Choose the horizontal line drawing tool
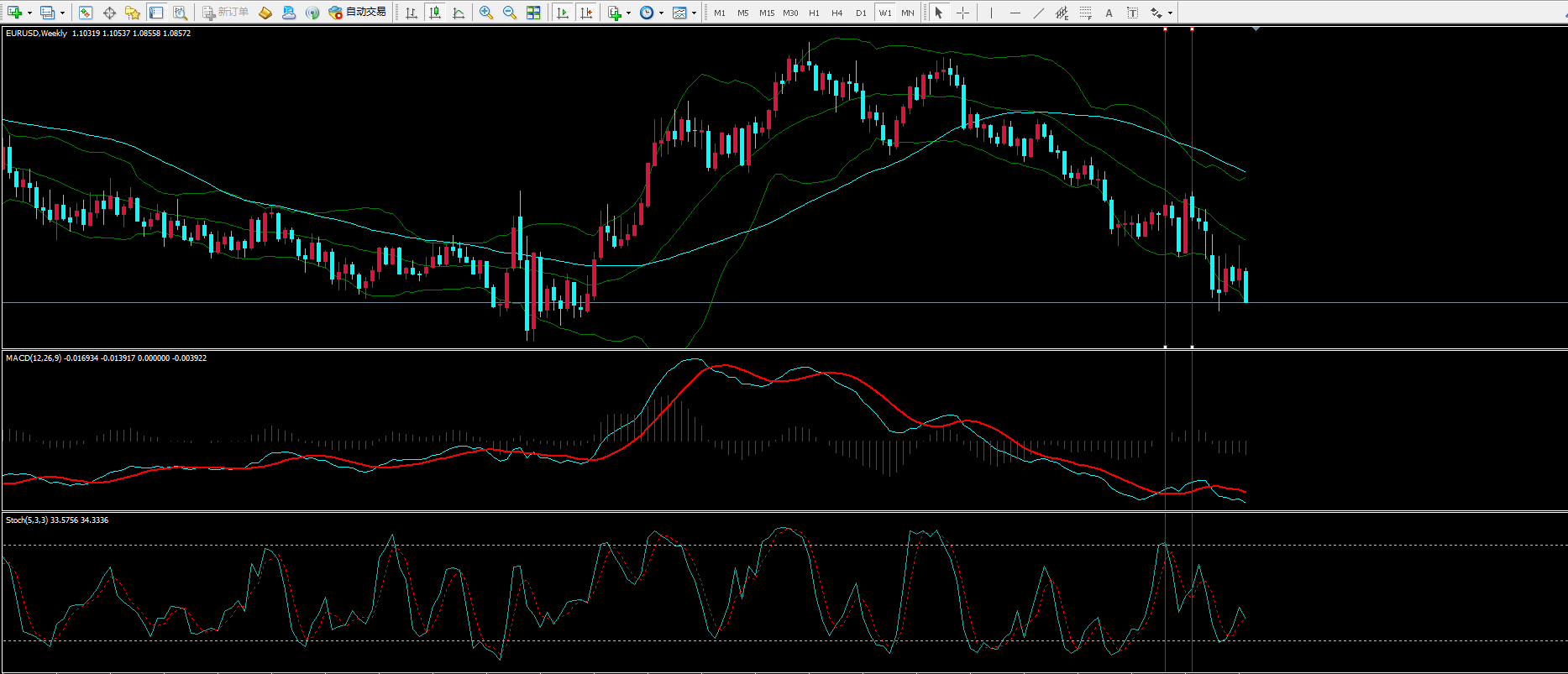 pos(1015,13)
